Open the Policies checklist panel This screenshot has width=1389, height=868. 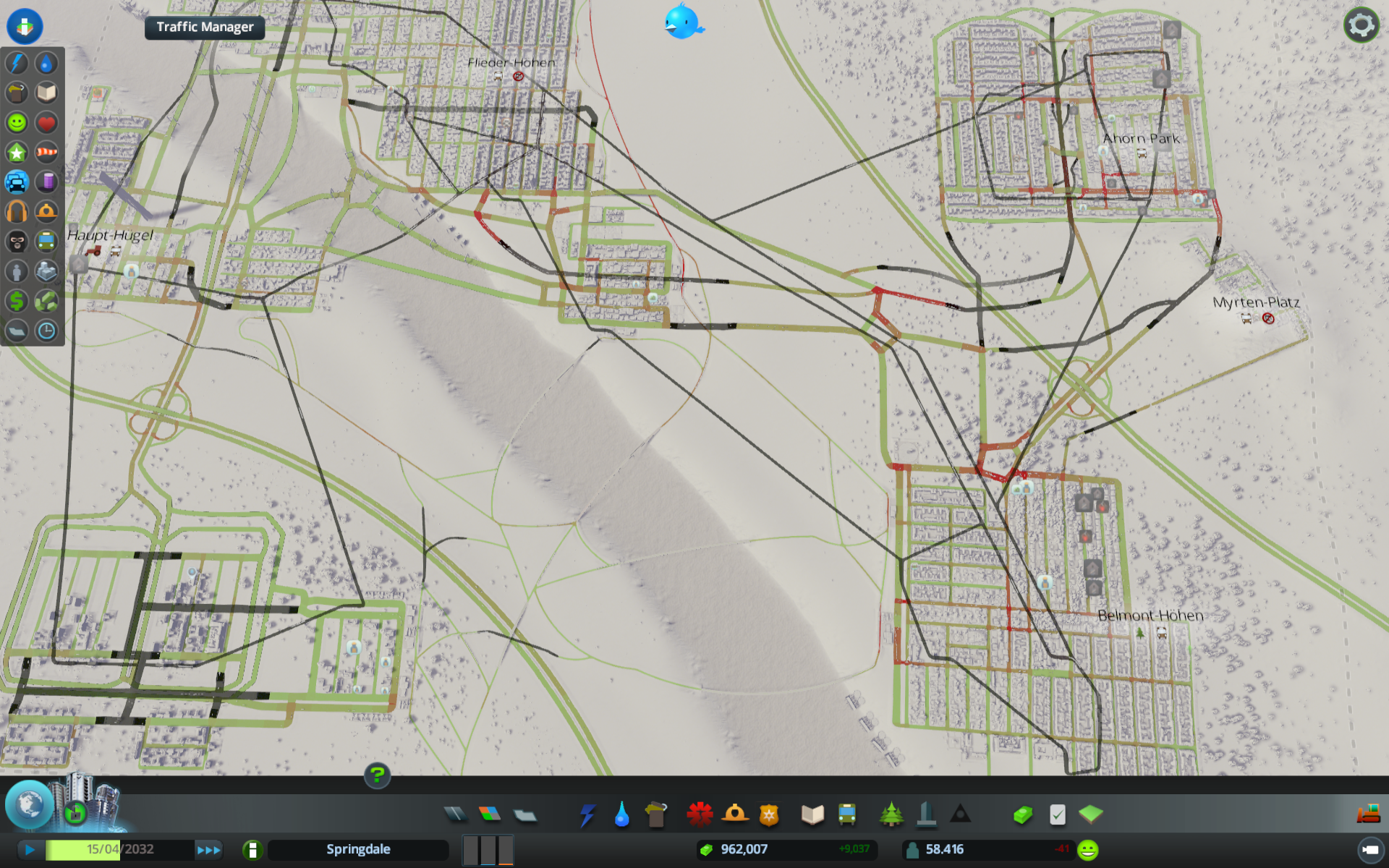coord(1057,814)
